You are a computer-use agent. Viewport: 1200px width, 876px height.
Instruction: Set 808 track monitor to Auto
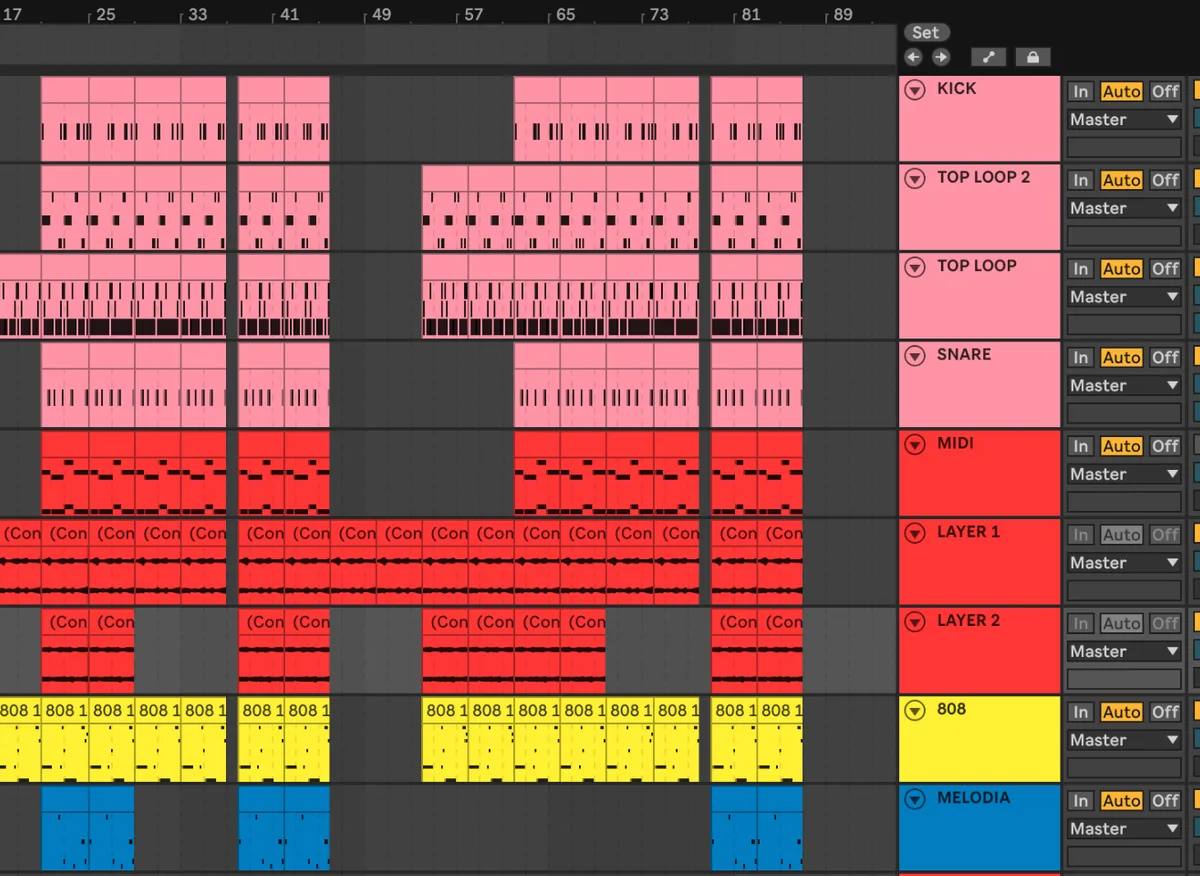[x=1121, y=712]
